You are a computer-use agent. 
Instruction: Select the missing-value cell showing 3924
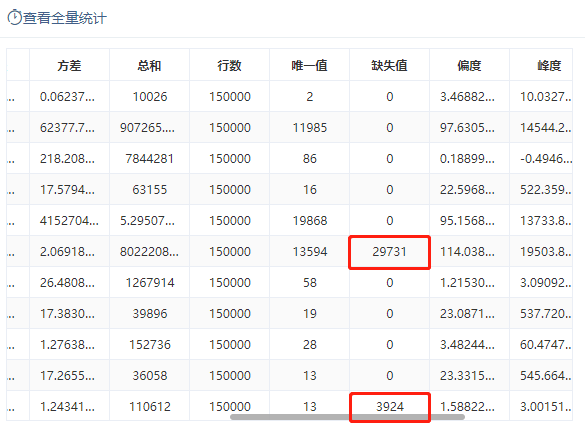click(x=390, y=406)
